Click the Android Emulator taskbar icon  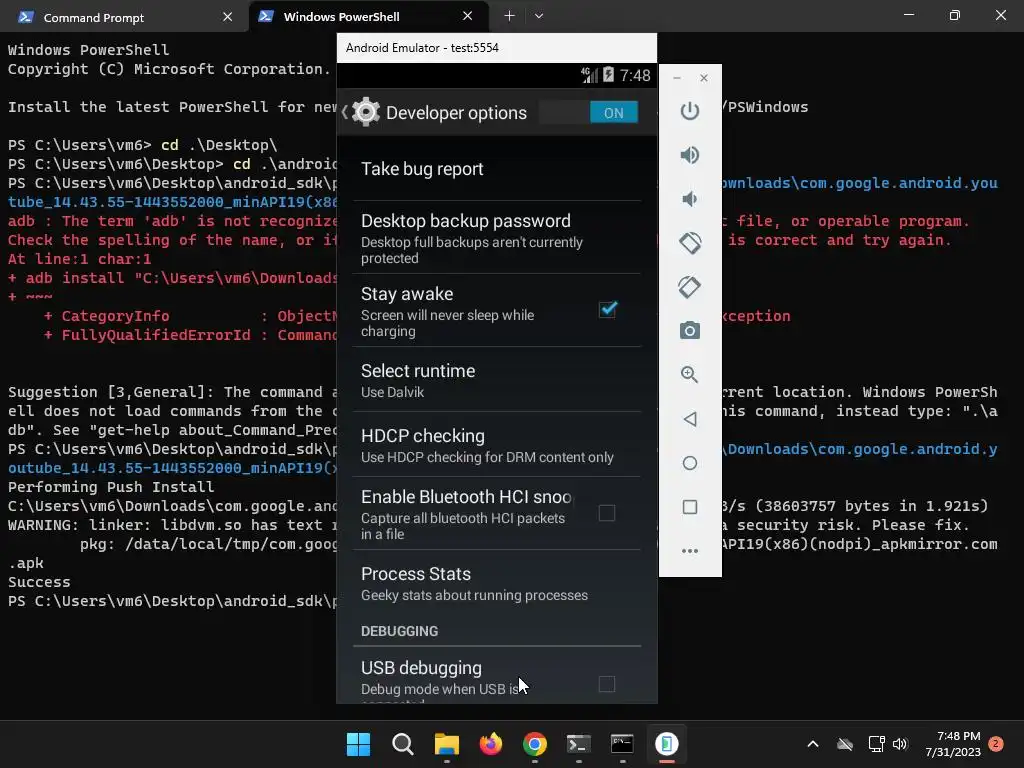667,744
